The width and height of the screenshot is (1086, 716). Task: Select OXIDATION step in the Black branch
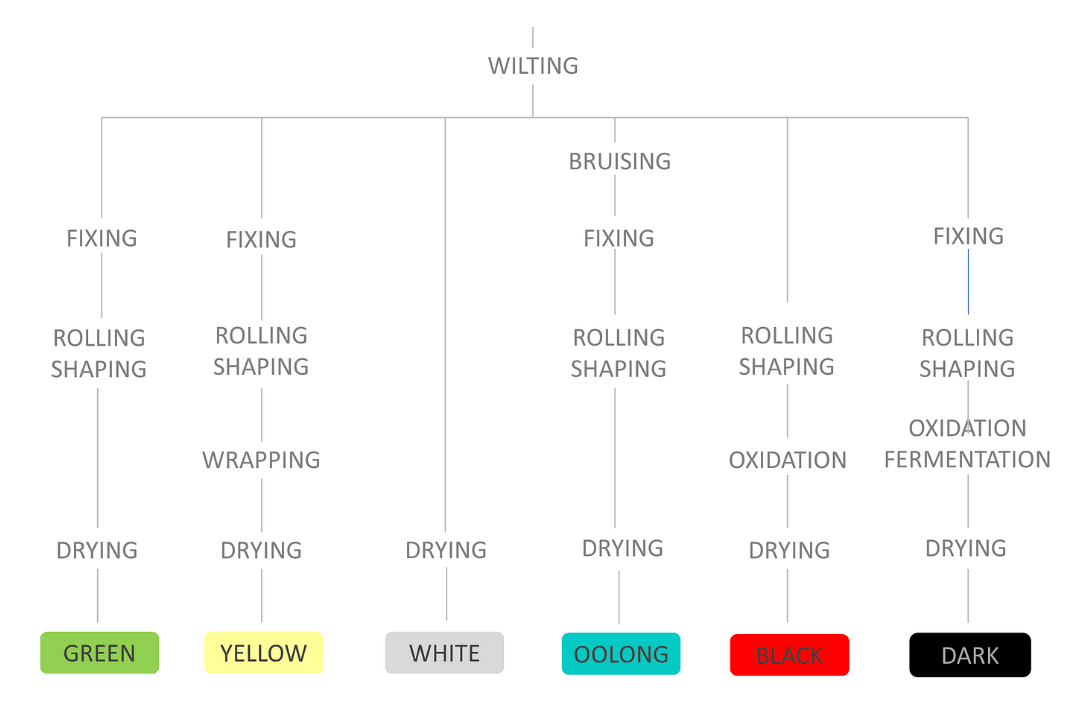coord(787,460)
